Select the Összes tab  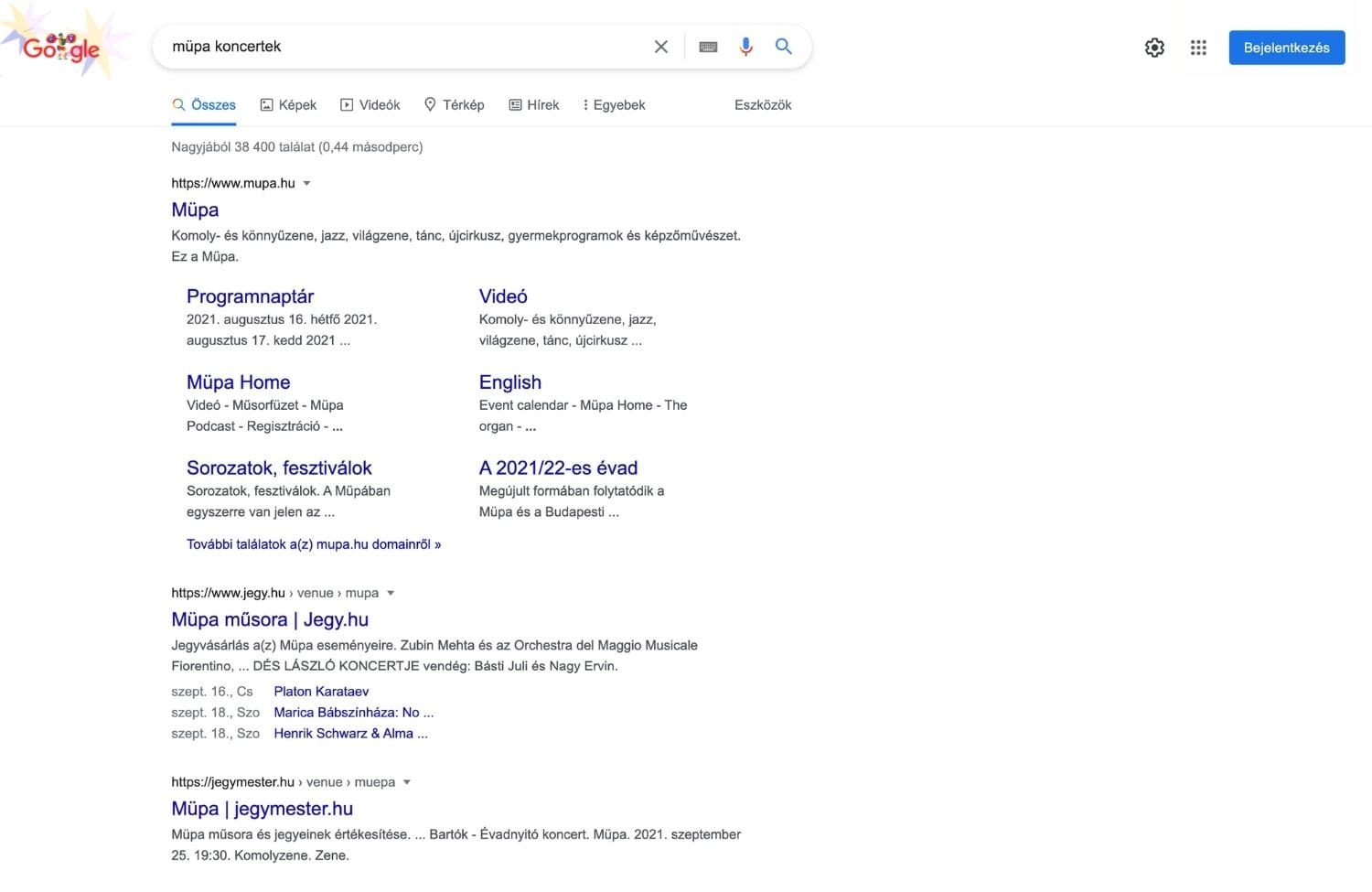pyautogui.click(x=204, y=105)
